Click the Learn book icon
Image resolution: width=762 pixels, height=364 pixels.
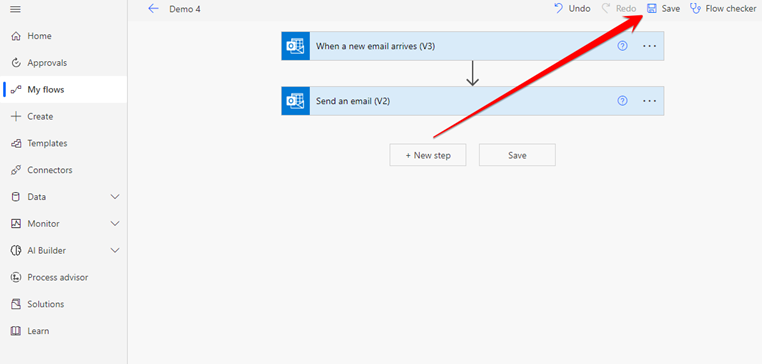pyautogui.click(x=16, y=331)
